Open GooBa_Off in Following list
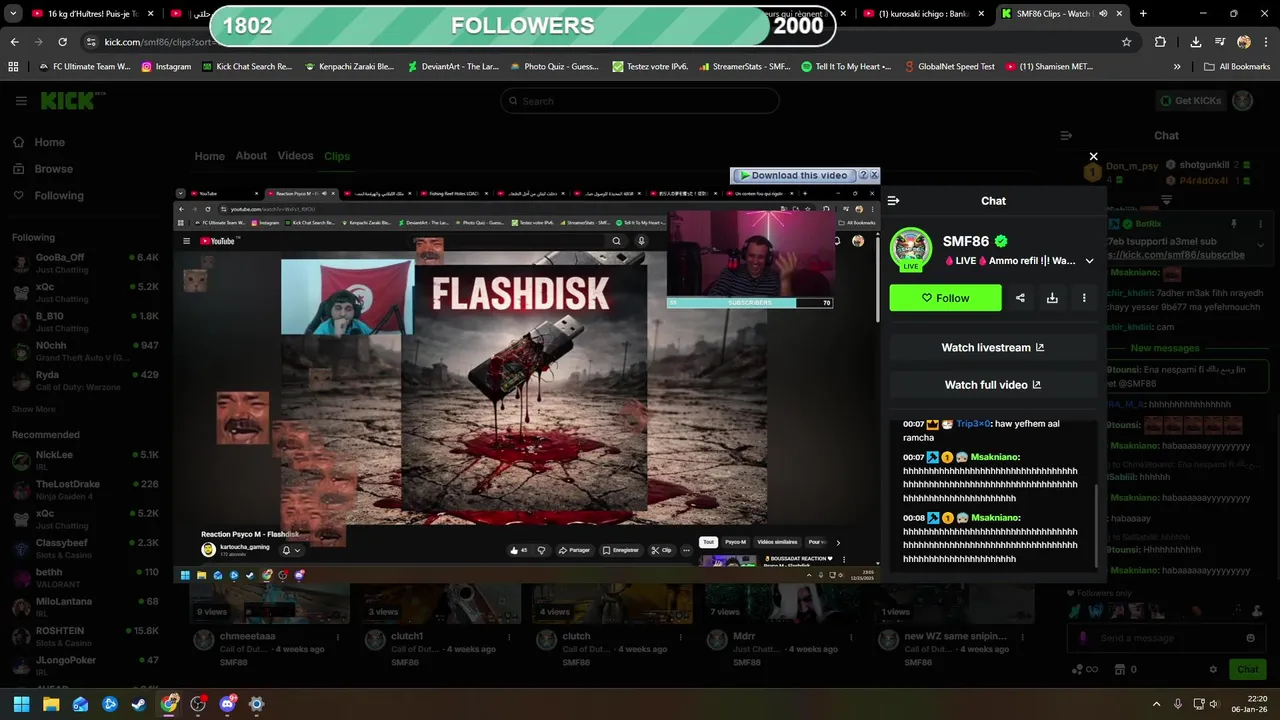The image size is (1280, 720). coord(85,263)
